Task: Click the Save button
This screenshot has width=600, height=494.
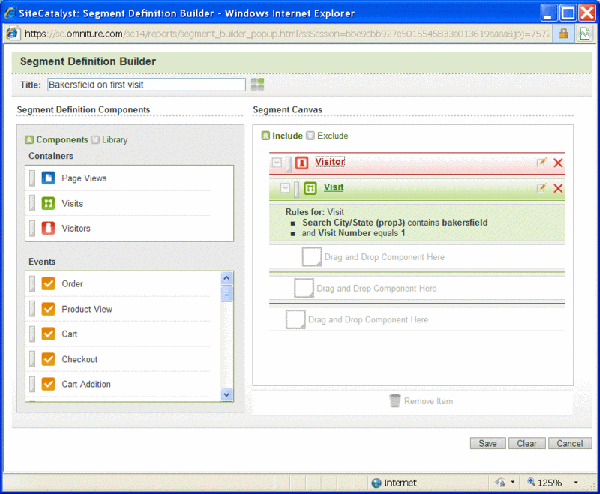Action: point(488,443)
